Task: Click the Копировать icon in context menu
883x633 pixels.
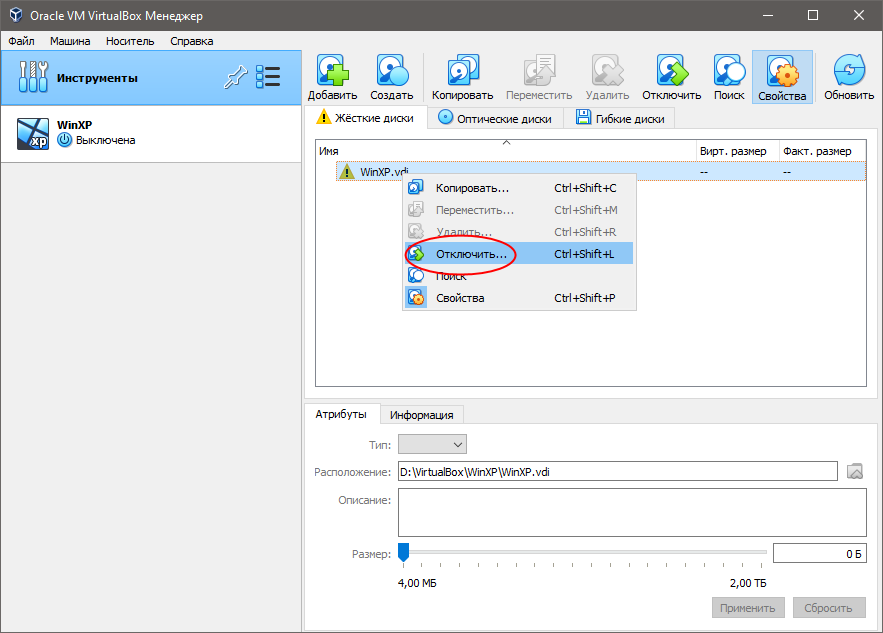Action: 416,188
